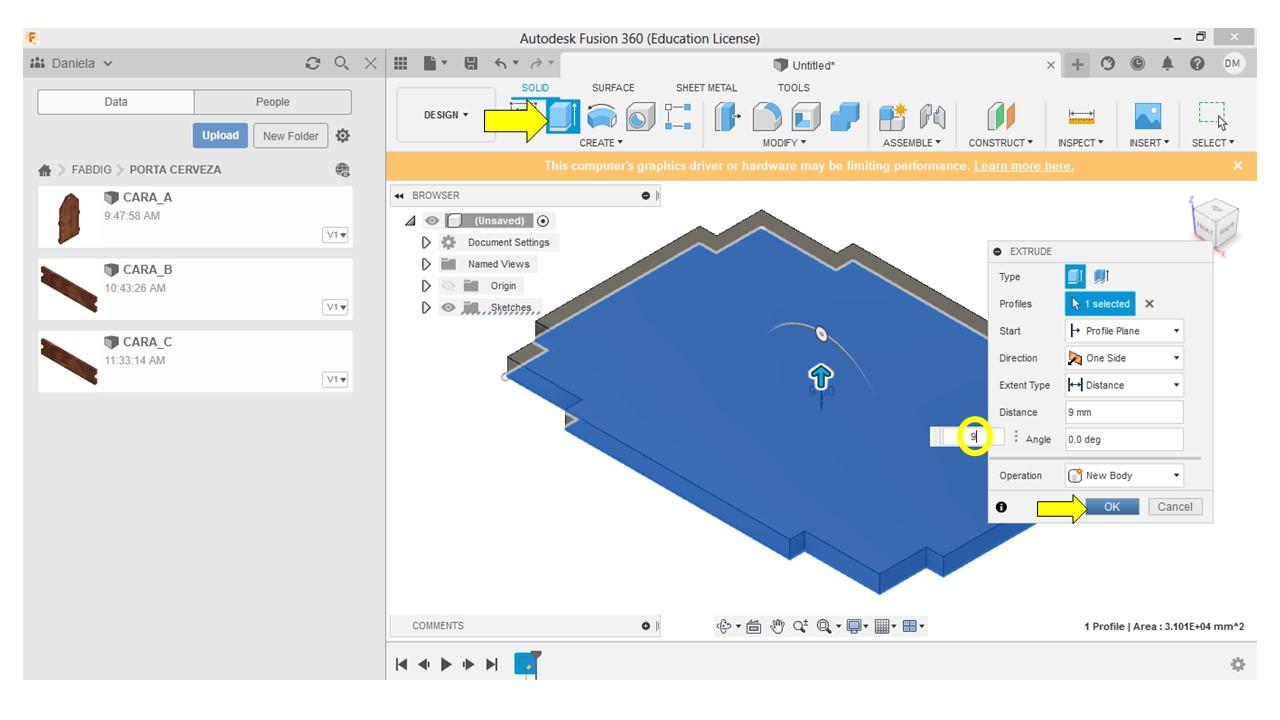
Task: Select the solid Extrude type icon
Action: (1075, 277)
